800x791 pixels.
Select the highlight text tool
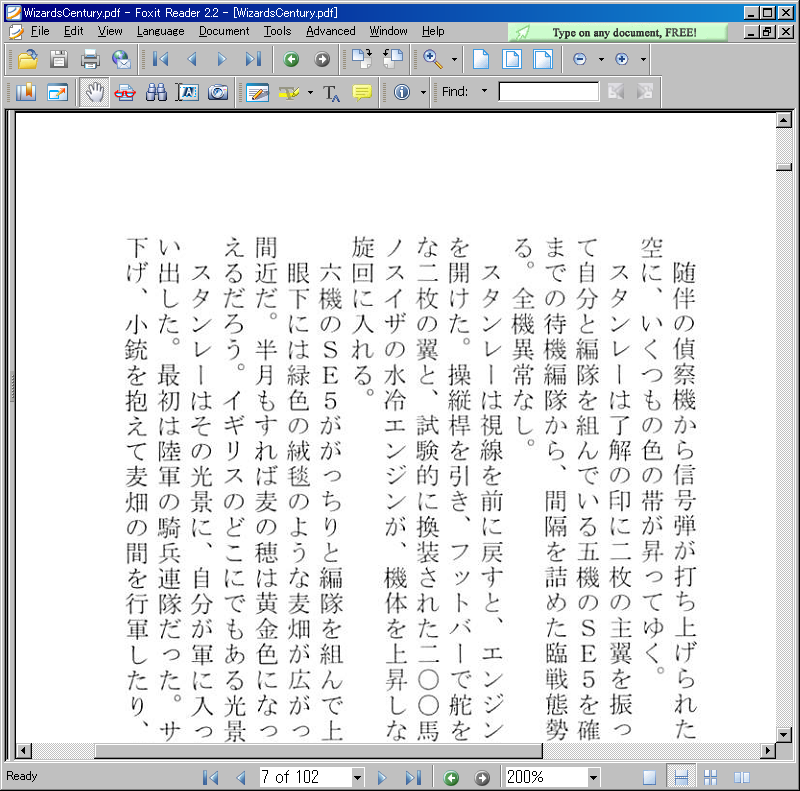click(x=289, y=92)
